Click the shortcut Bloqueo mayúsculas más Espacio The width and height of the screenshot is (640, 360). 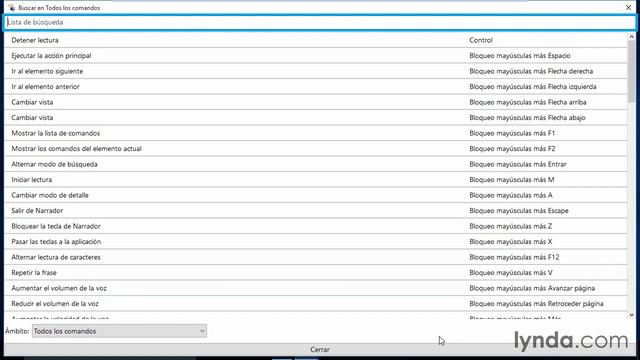520,56
